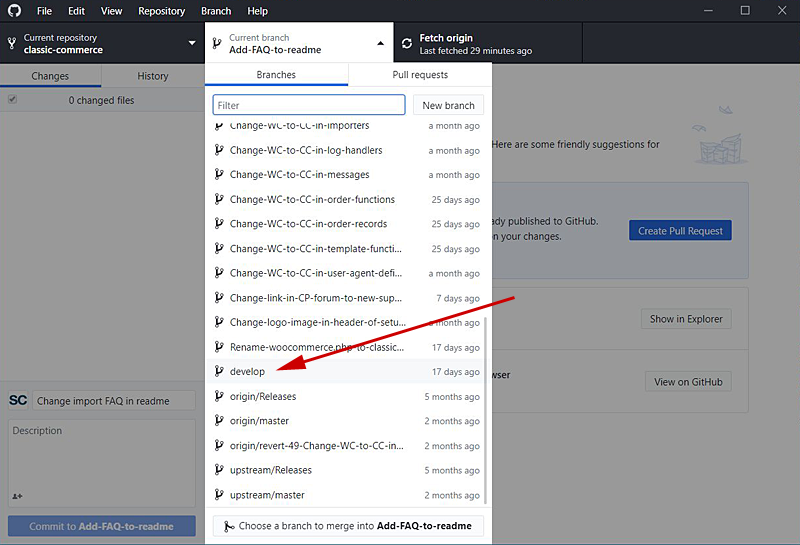Open the Help menu
Viewport: 800px width, 545px height.
[257, 11]
